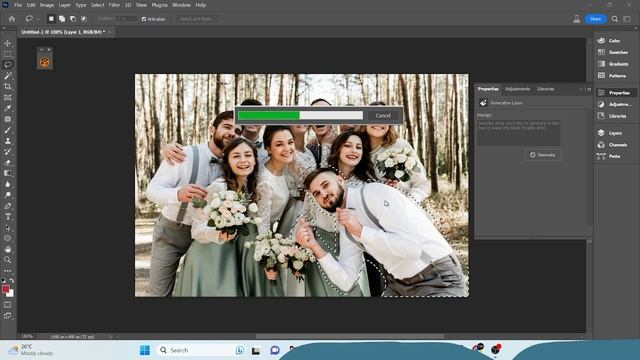Choose Intersect with Selection mode button
The image size is (640, 360).
(x=84, y=19)
